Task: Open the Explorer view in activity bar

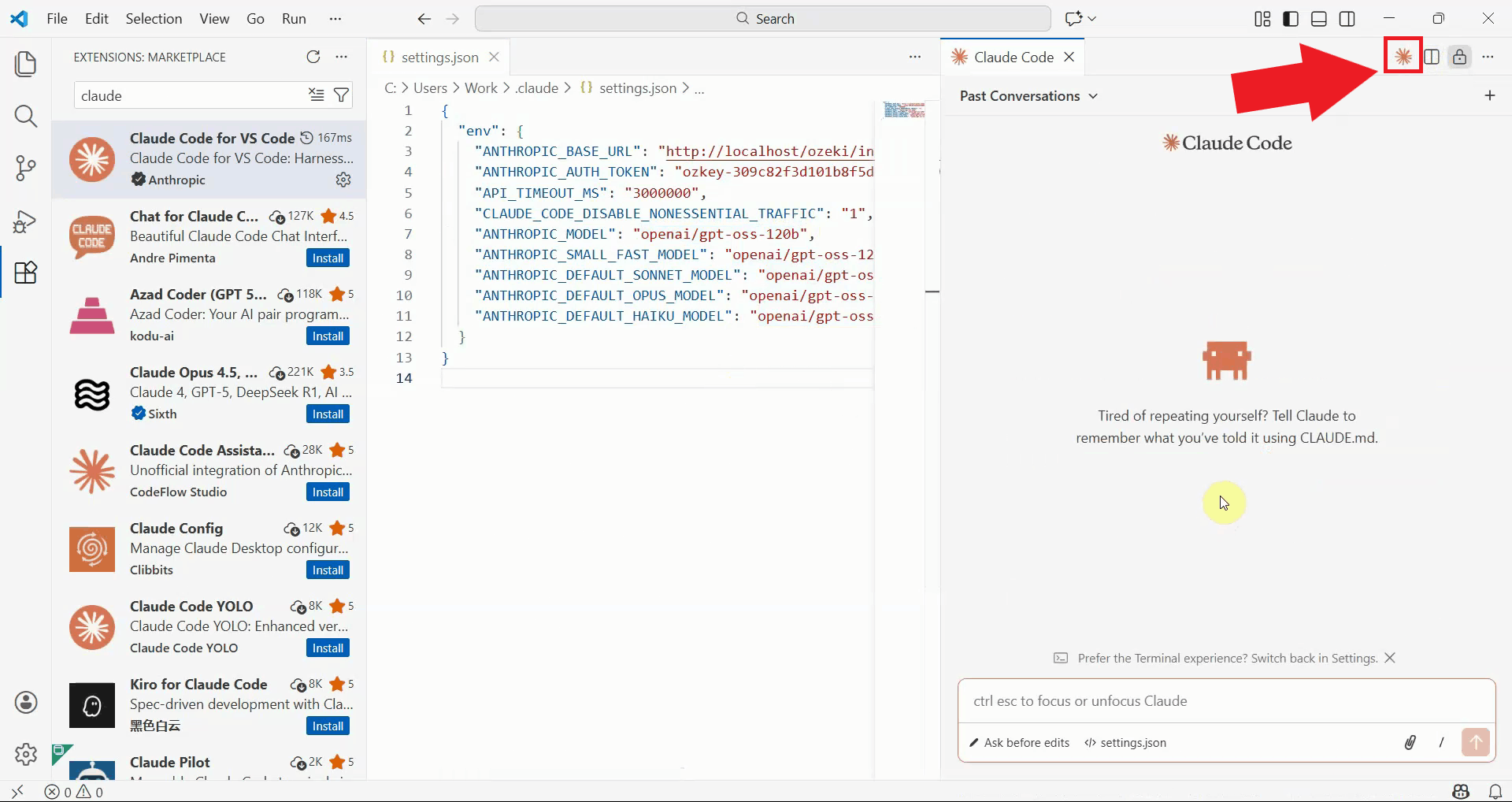Action: tap(26, 64)
